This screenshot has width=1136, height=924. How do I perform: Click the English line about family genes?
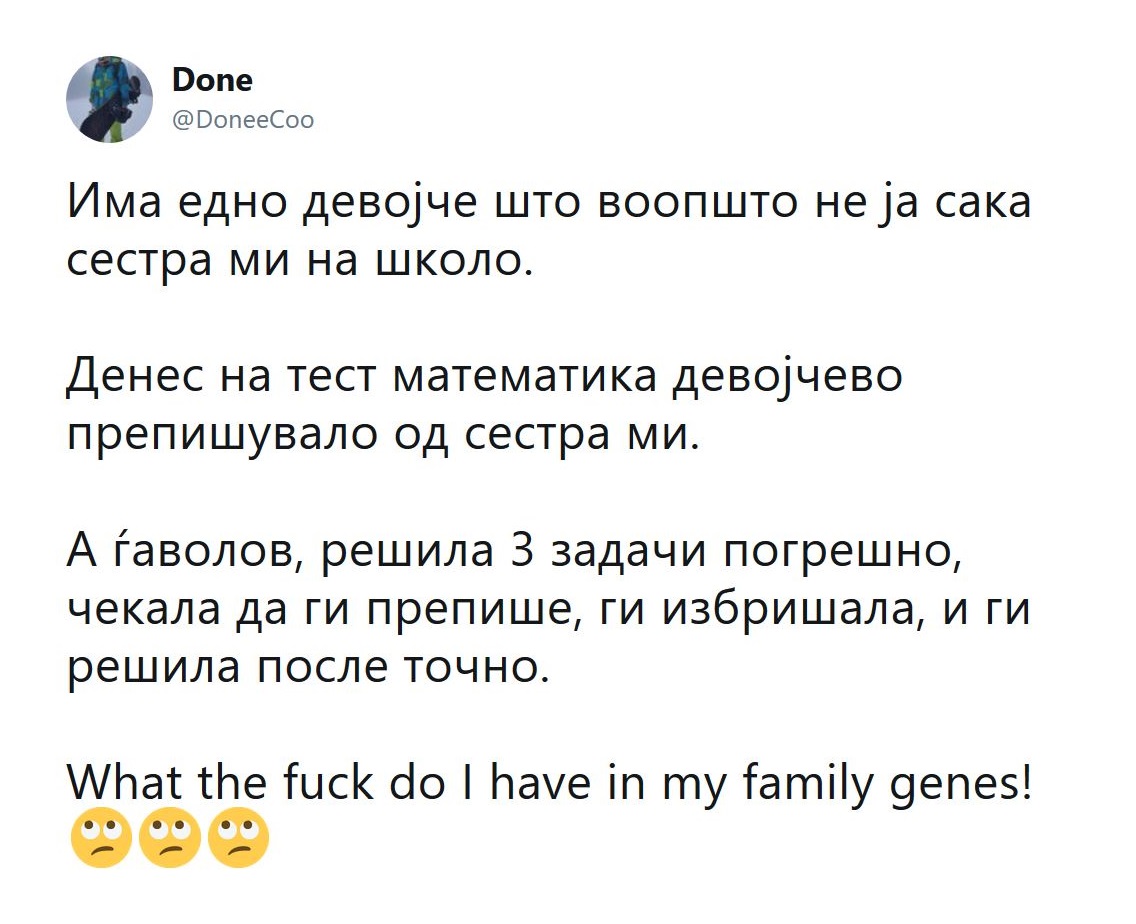coord(548,785)
